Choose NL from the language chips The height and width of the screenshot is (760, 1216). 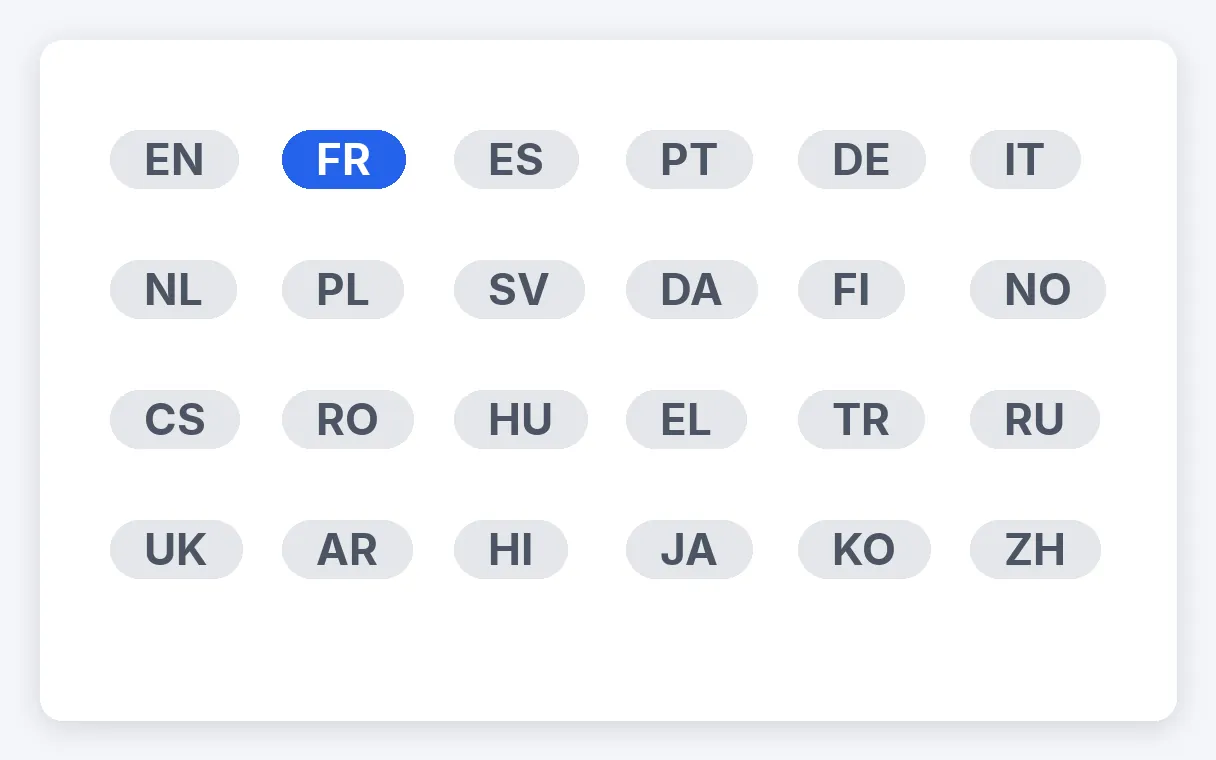click(173, 289)
